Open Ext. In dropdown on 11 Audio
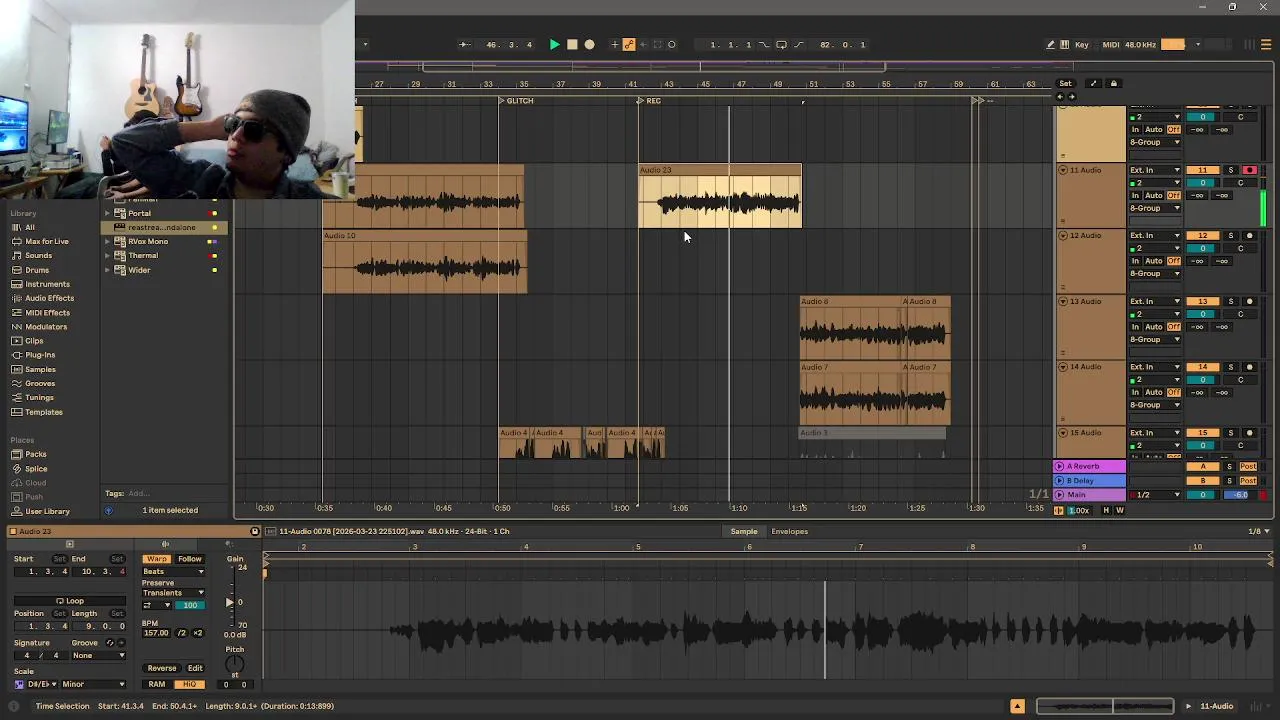1280x720 pixels. click(x=1155, y=170)
